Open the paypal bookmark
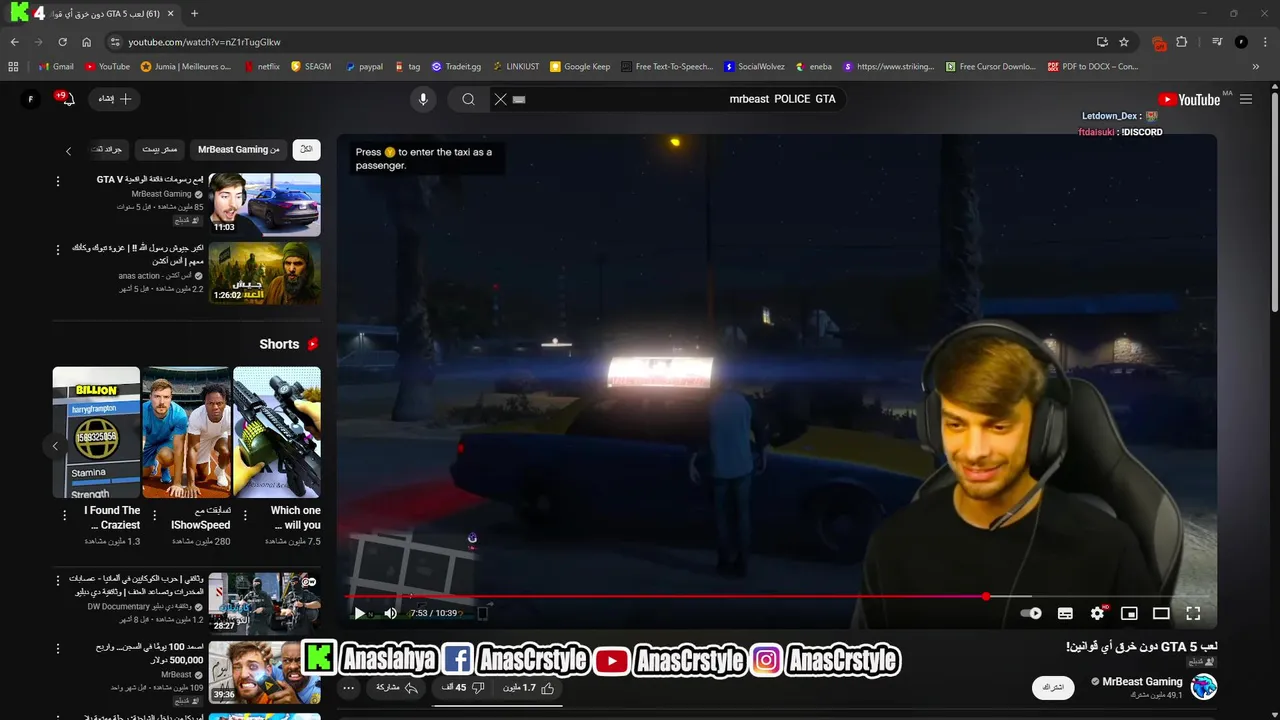 coord(364,67)
